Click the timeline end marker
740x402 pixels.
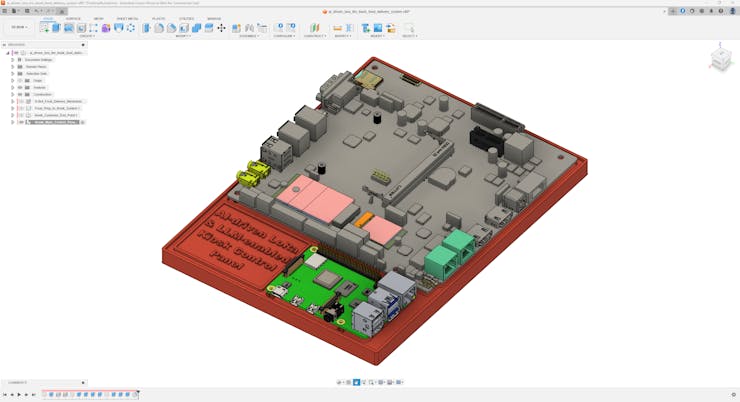[x=138, y=393]
